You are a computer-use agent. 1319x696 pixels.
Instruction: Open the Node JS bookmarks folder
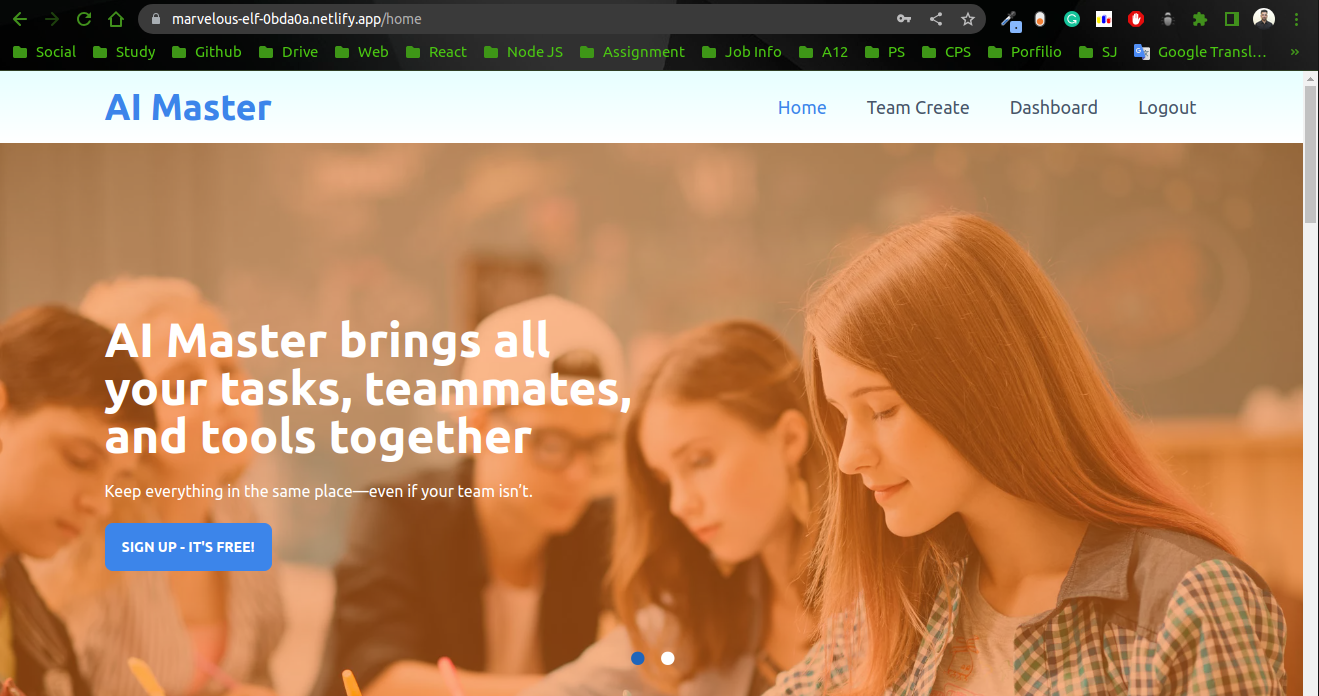pos(523,52)
